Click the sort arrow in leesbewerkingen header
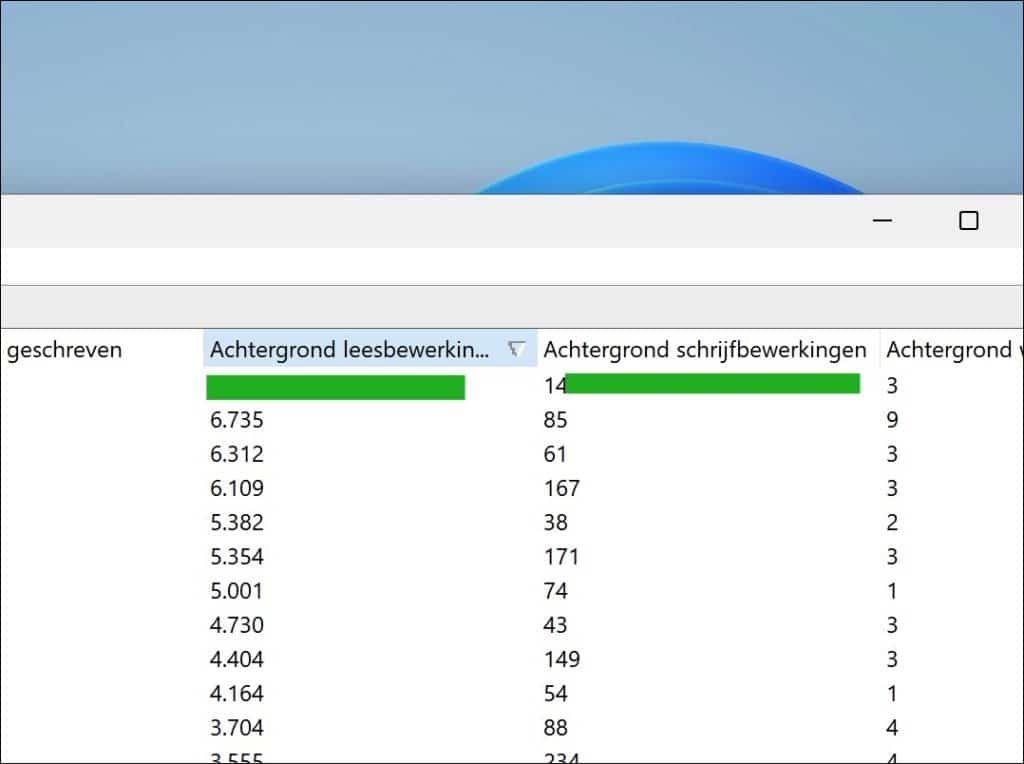This screenshot has width=1024, height=764. click(516, 349)
